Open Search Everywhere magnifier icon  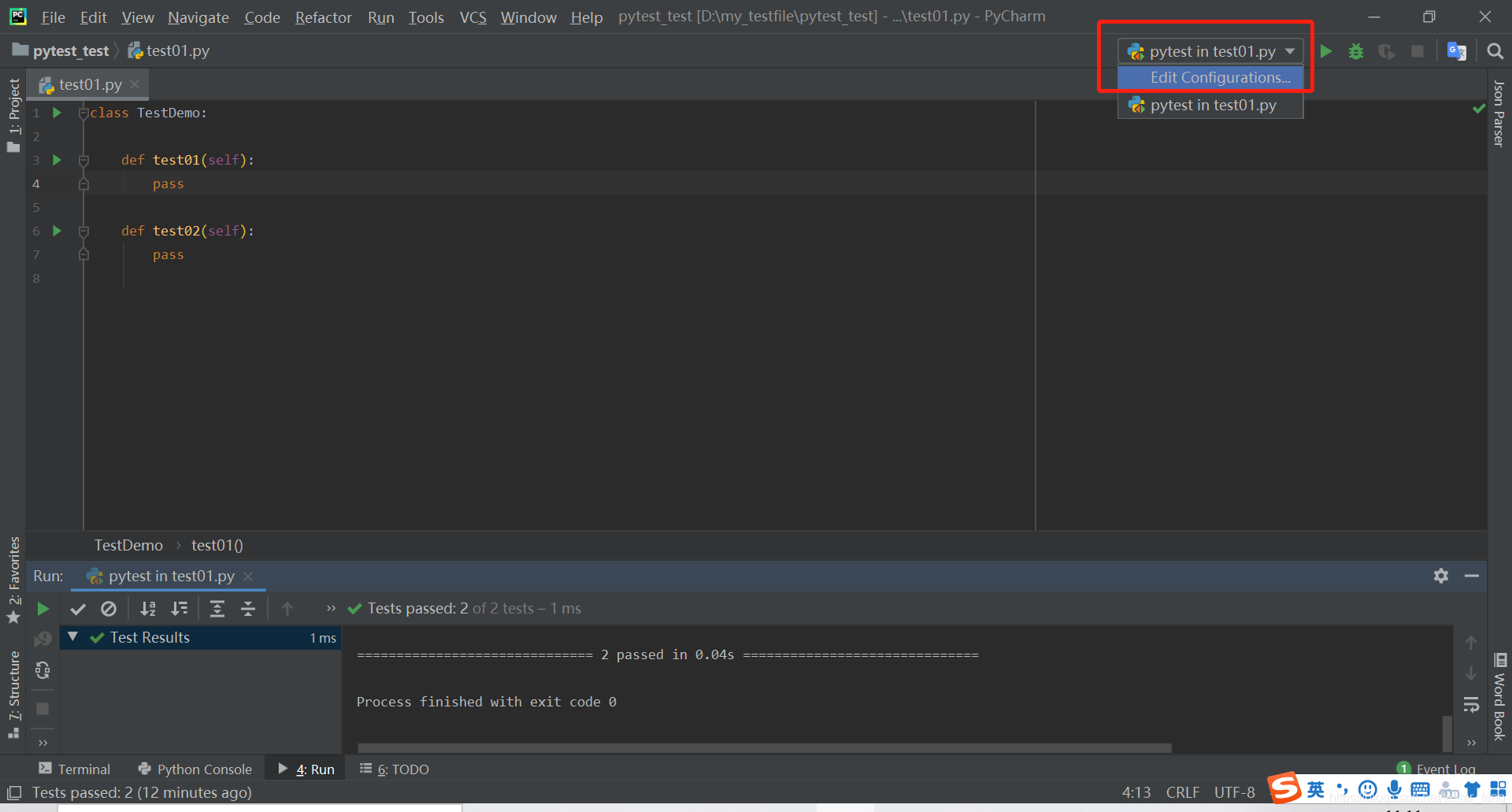[x=1495, y=51]
